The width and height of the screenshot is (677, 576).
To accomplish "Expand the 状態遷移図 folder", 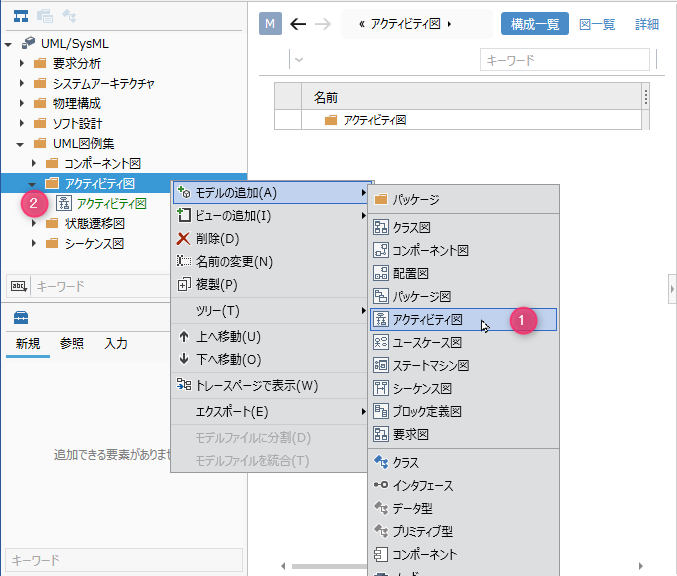I will (34, 223).
